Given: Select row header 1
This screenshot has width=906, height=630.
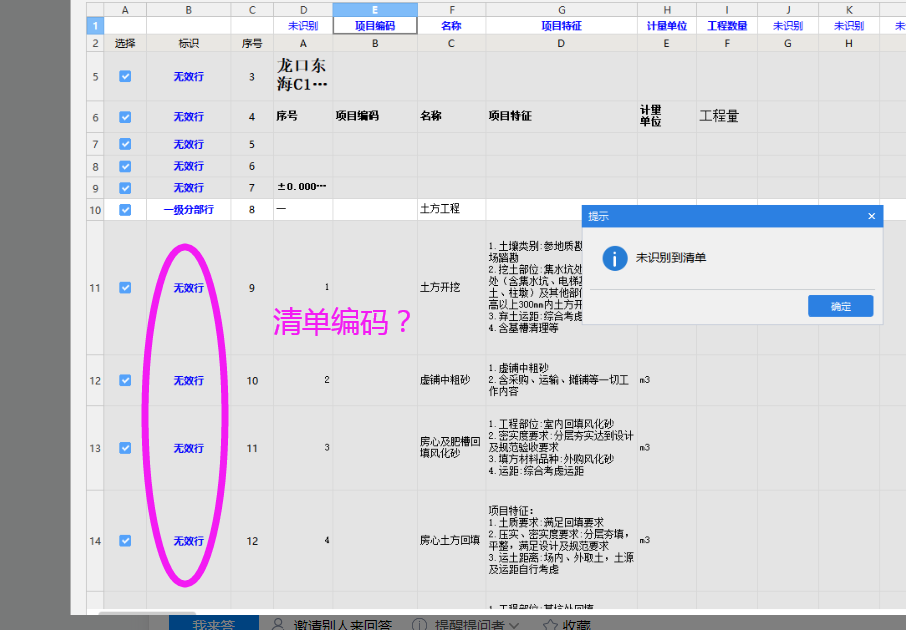Looking at the screenshot, I should pyautogui.click(x=95, y=26).
